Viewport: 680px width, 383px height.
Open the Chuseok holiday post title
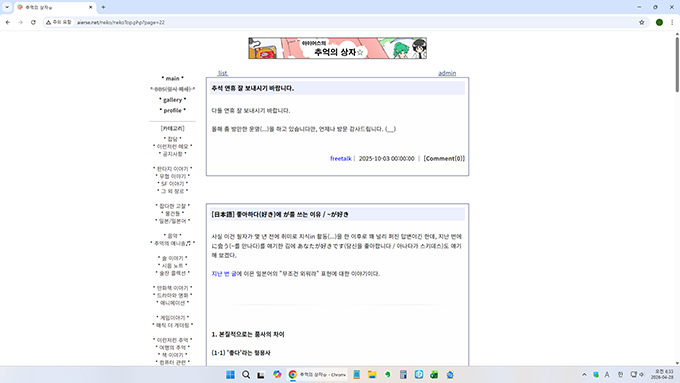coord(253,88)
